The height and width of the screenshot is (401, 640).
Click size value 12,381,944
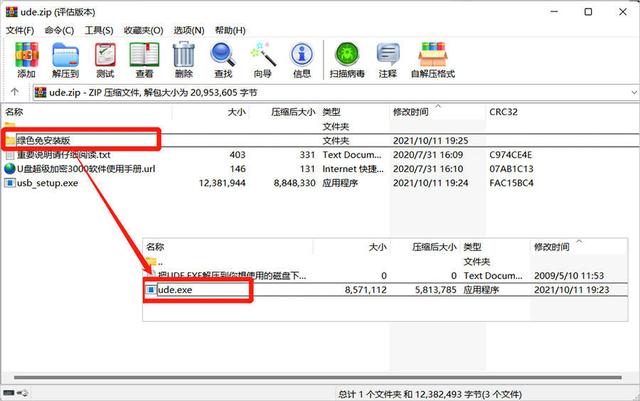222,183
